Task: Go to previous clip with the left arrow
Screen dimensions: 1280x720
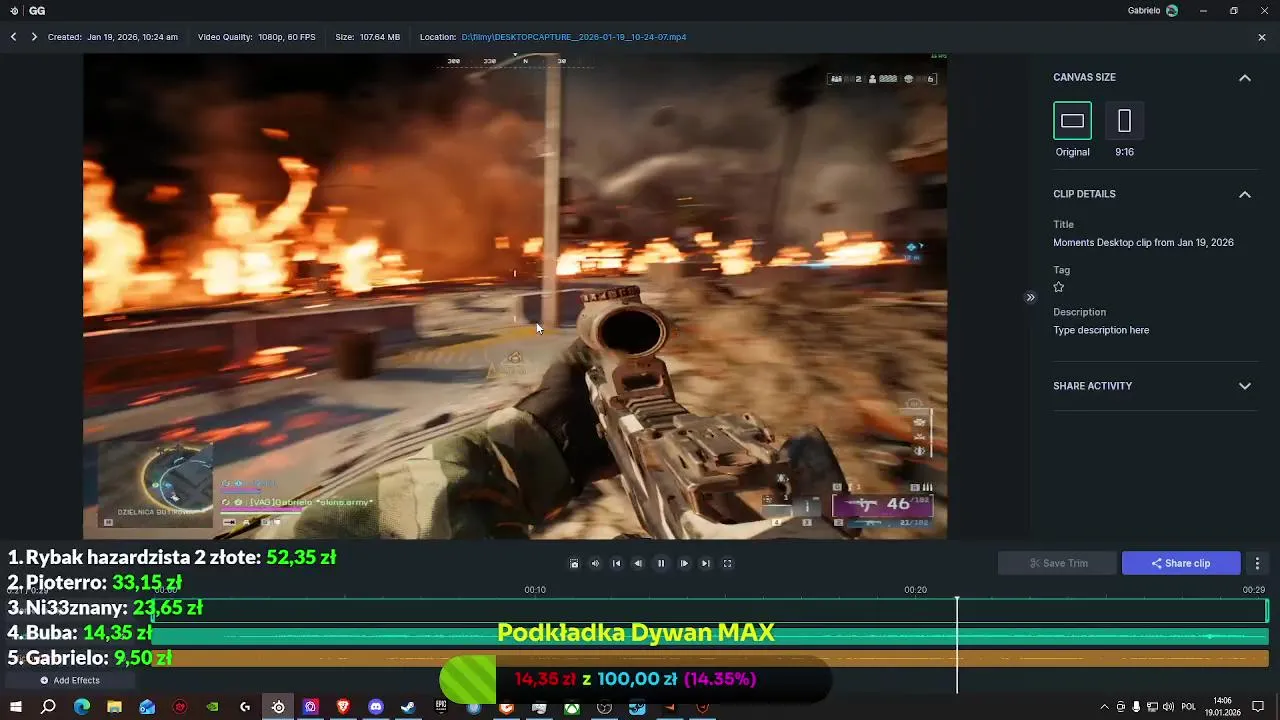Action: [x=14, y=37]
